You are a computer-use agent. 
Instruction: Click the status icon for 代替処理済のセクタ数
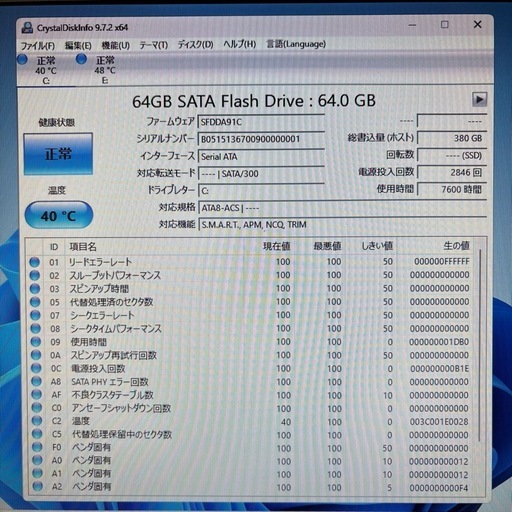pyautogui.click(x=35, y=302)
